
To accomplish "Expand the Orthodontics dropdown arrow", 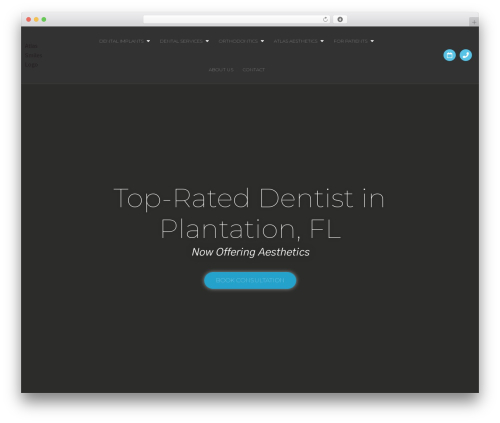I will click(262, 41).
